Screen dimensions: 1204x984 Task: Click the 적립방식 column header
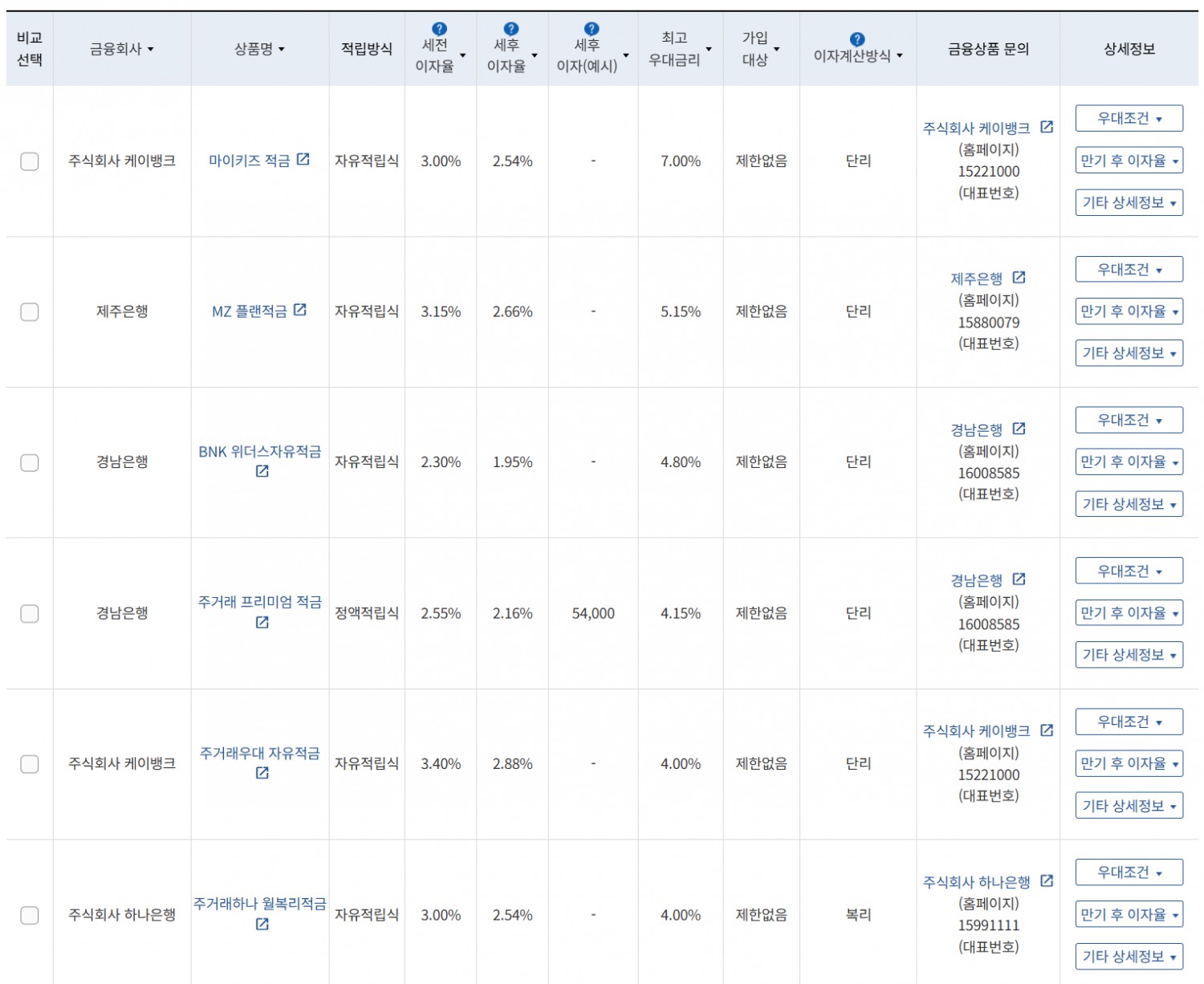pyautogui.click(x=367, y=49)
